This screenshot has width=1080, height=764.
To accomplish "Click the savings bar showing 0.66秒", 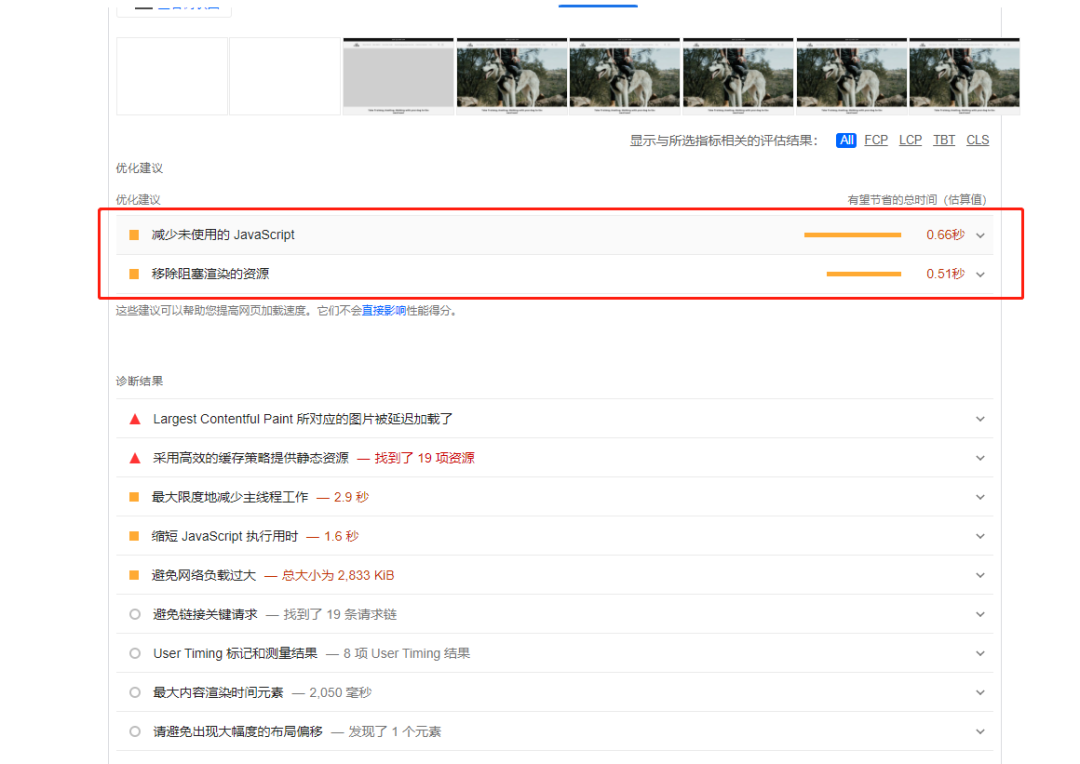I will click(x=852, y=234).
